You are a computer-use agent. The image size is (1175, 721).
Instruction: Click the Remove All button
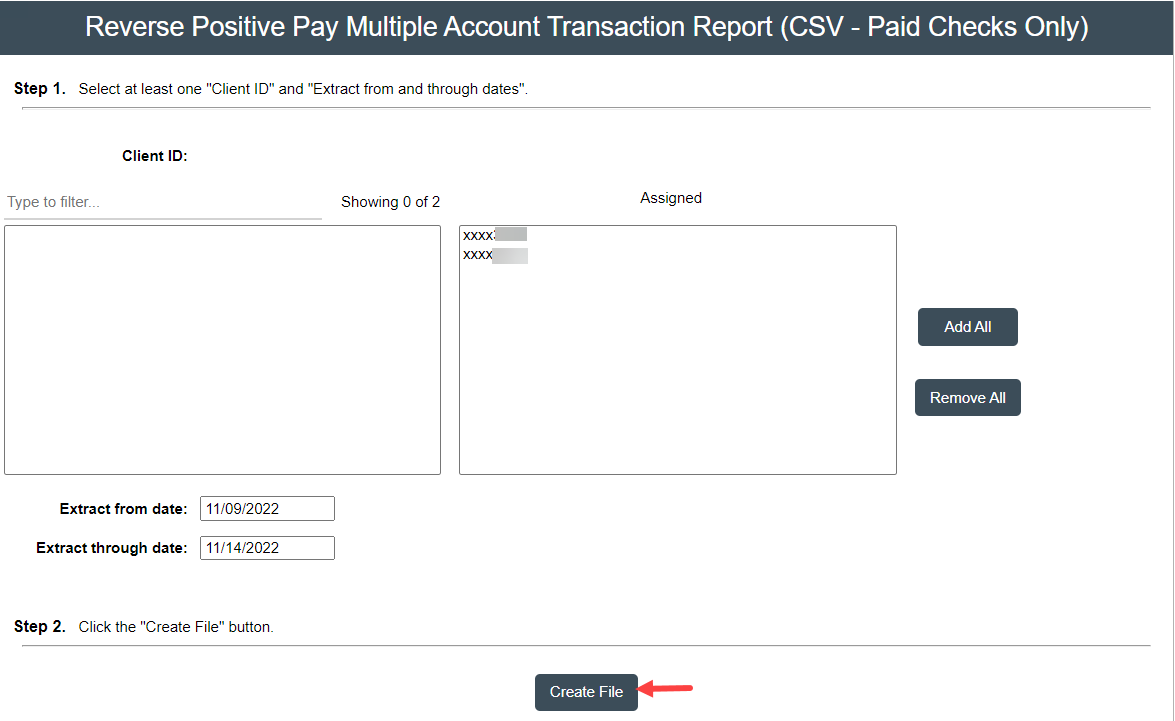(x=967, y=397)
